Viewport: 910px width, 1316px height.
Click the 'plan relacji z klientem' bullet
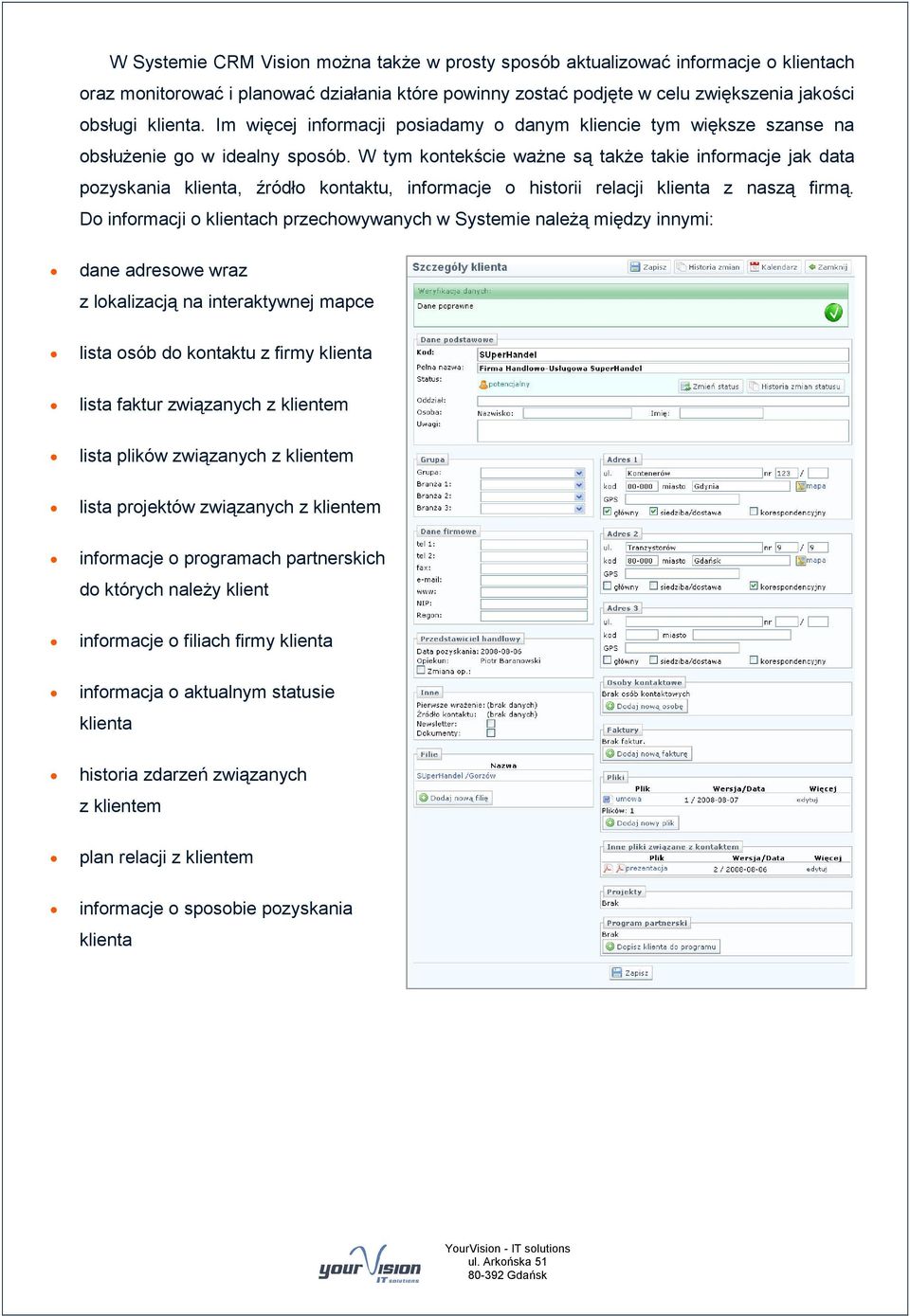point(166,857)
